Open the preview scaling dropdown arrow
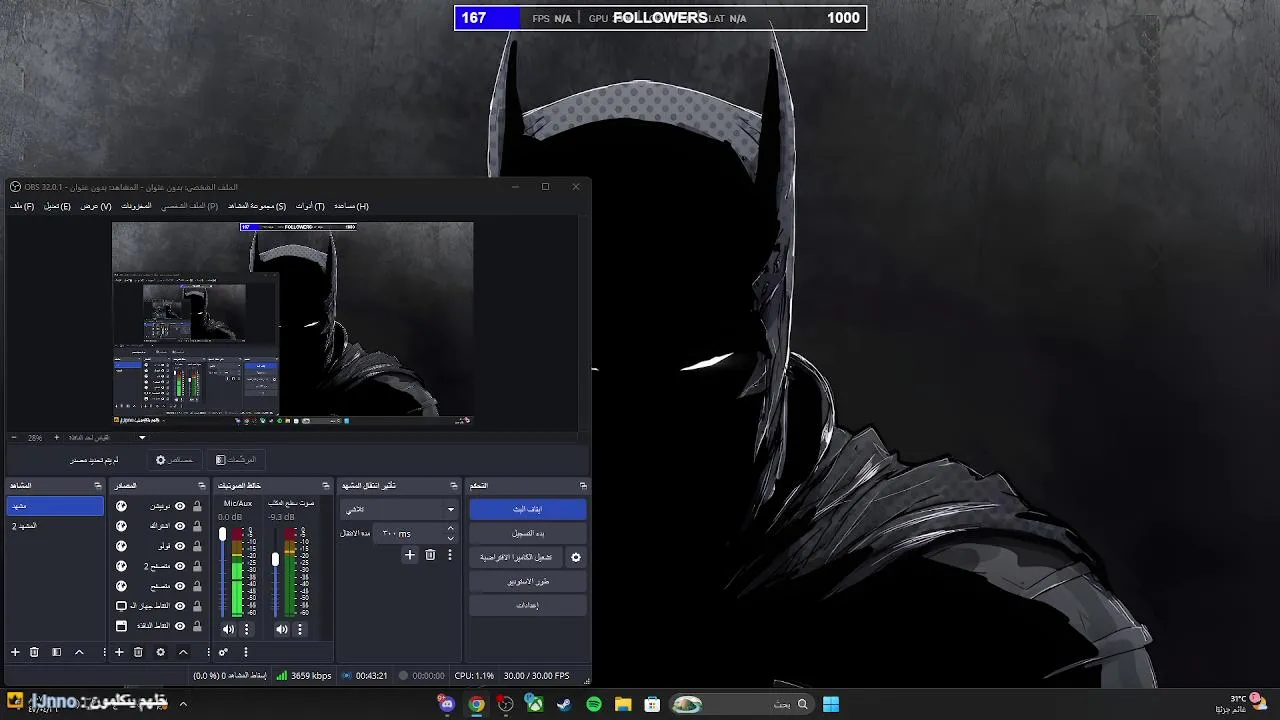1280x720 pixels. (142, 438)
